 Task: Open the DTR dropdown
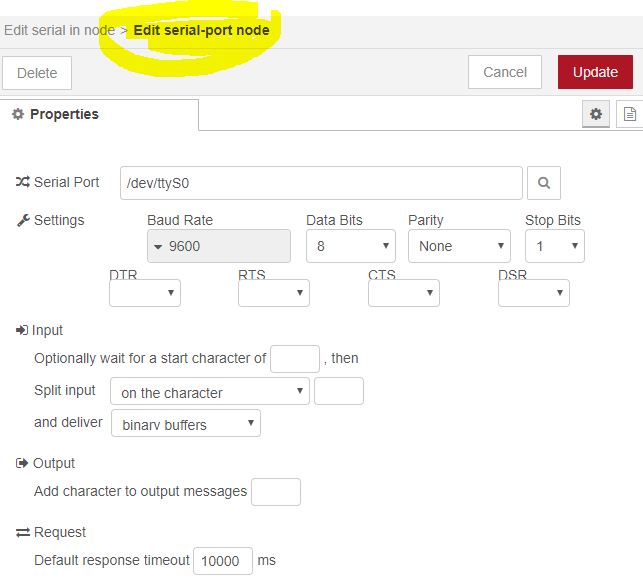[x=145, y=293]
